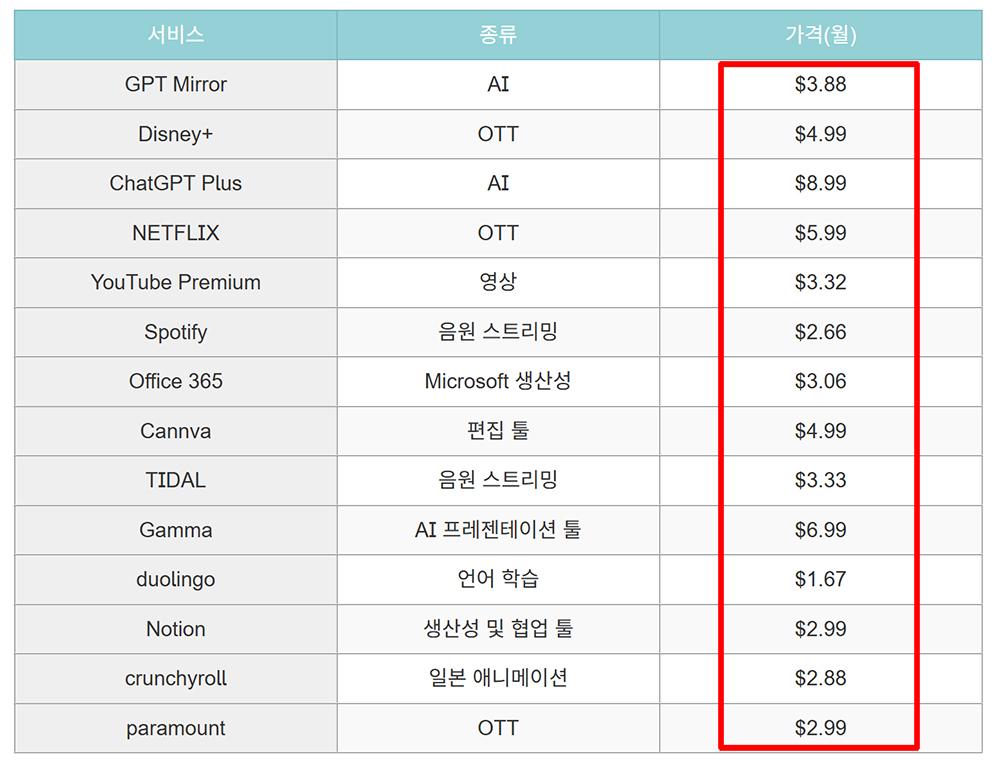The image size is (1000, 767).
Task: Pick the $4.99 price for Disney+
Action: click(821, 134)
